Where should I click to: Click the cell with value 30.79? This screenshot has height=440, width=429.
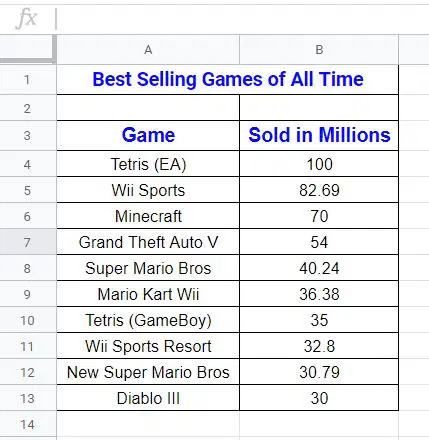(319, 372)
